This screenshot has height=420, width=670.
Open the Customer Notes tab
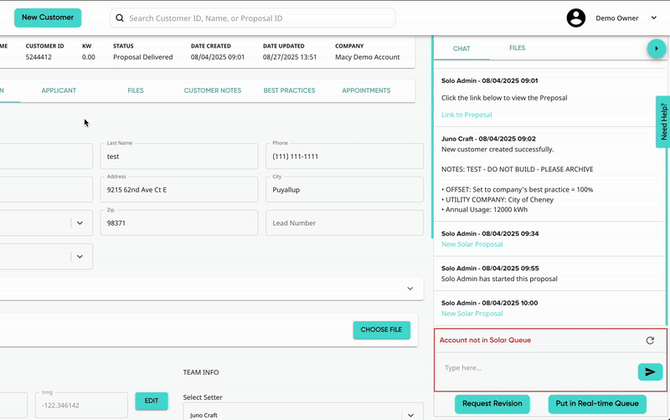pyautogui.click(x=212, y=90)
